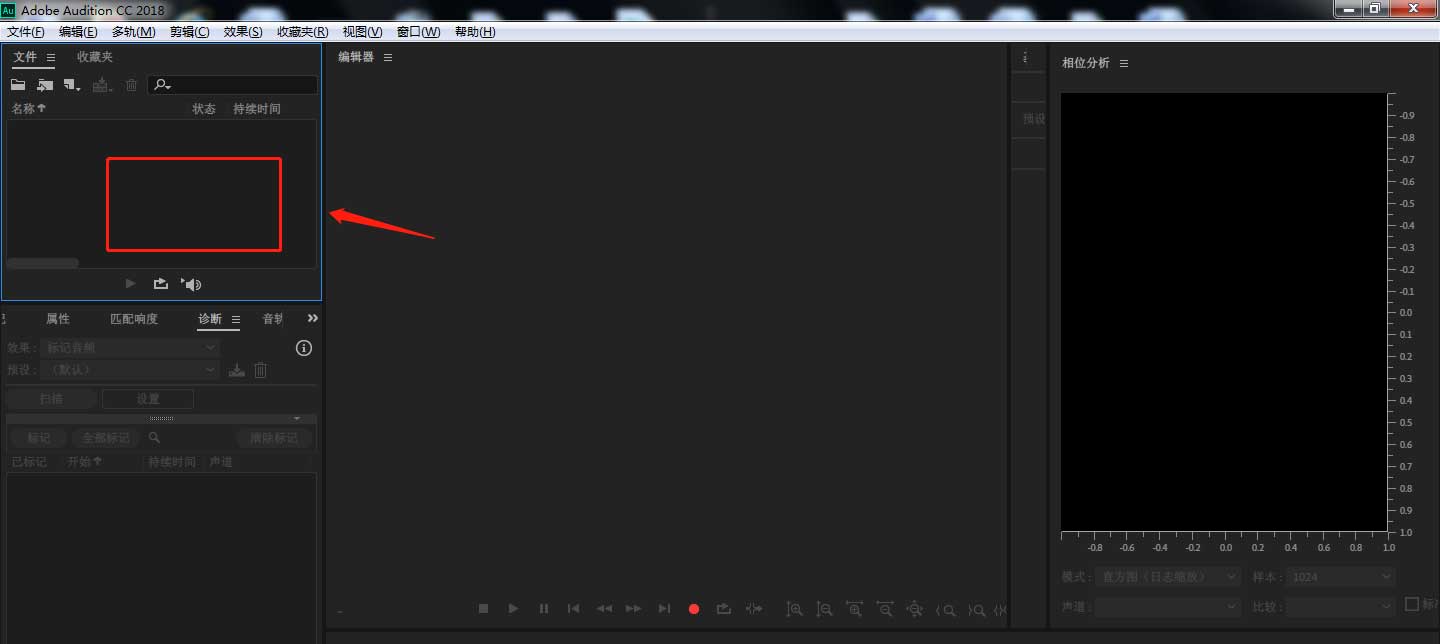
Task: Open the 剪辑(C) menu
Action: (190, 32)
